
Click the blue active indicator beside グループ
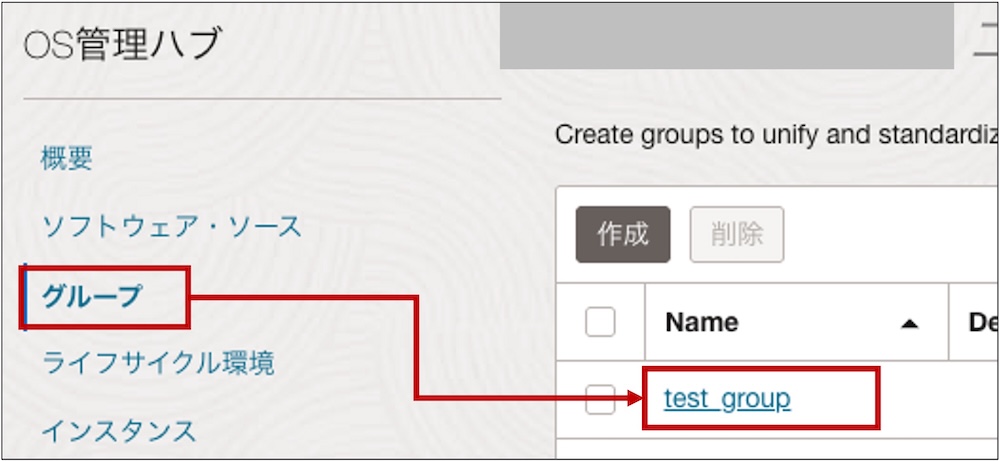(x=24, y=297)
